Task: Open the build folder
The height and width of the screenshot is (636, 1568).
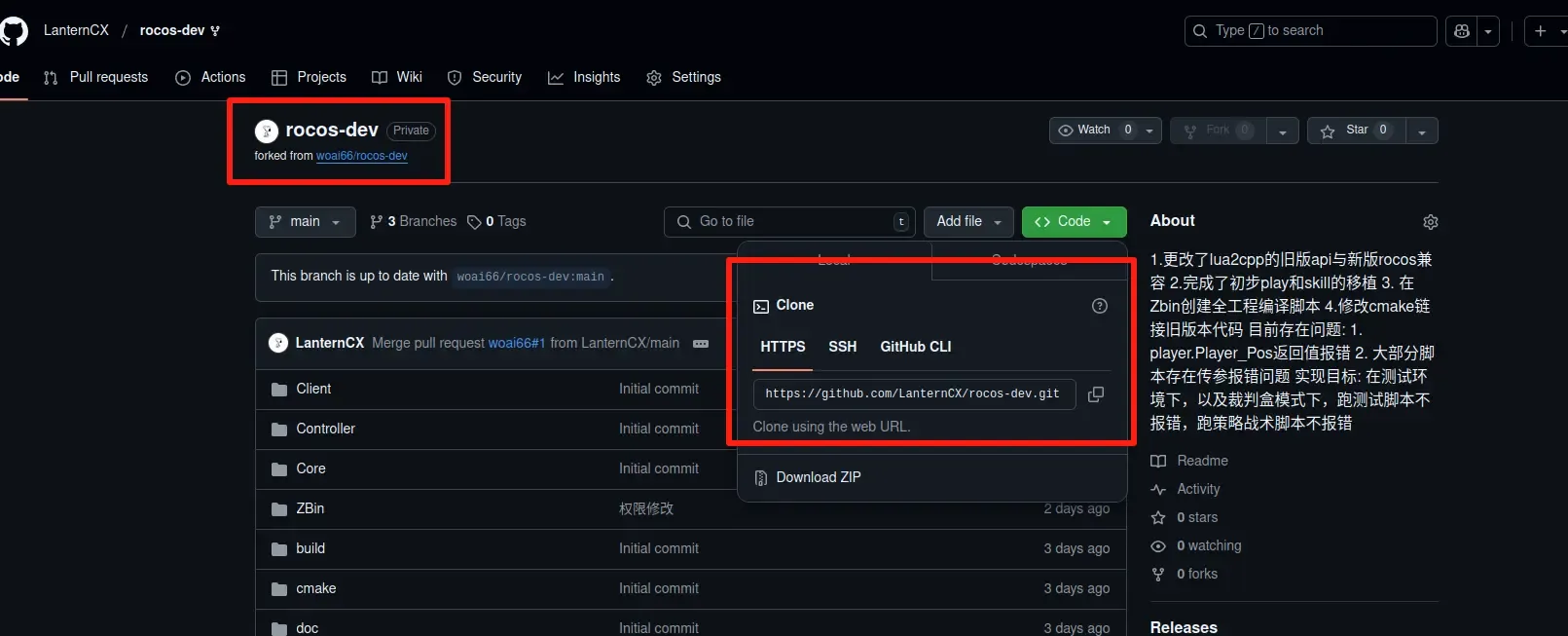Action: coord(310,548)
